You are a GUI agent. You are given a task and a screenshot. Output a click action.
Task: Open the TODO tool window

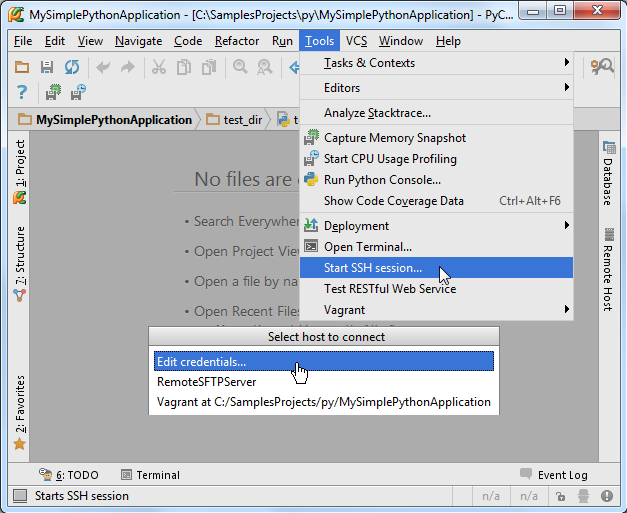(x=68, y=475)
